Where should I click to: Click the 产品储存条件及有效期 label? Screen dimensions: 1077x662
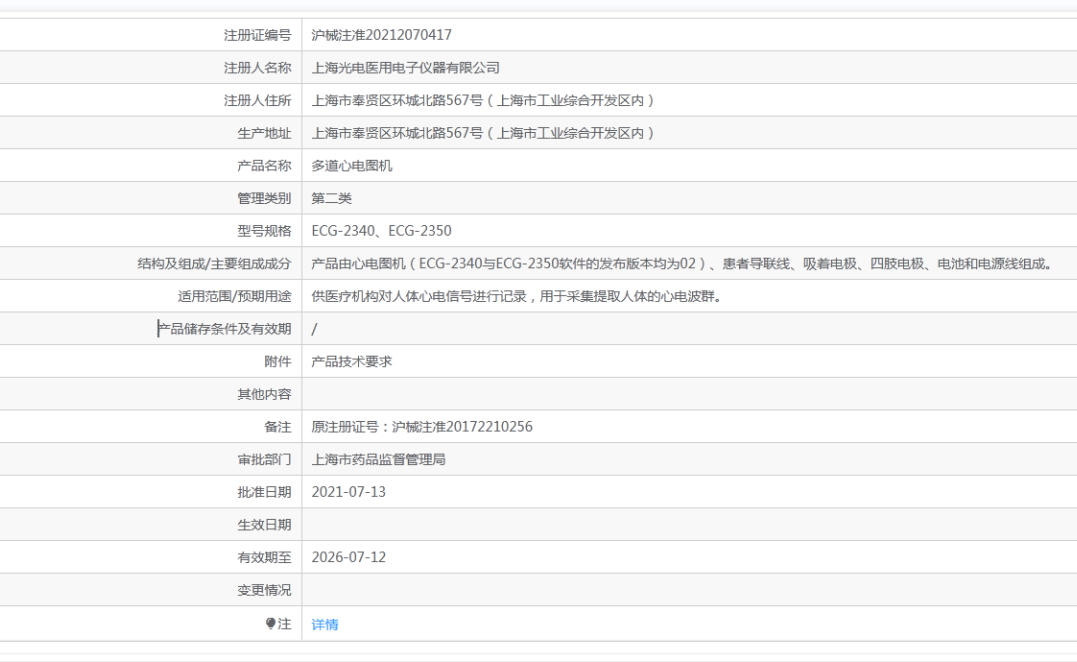pyautogui.click(x=224, y=329)
